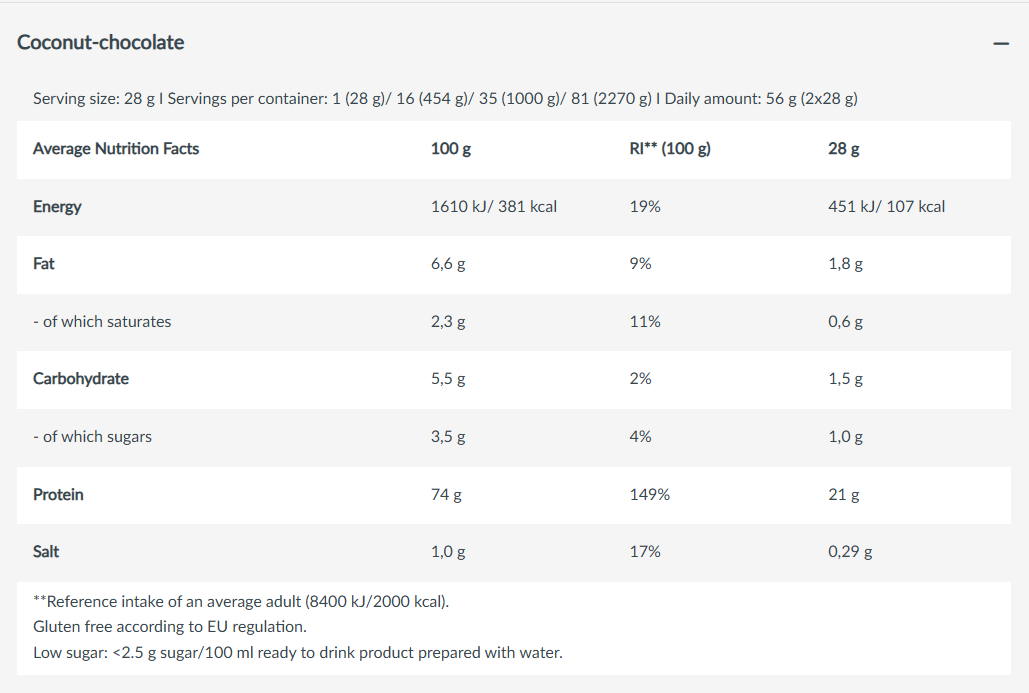Click the reference intake footnote text
This screenshot has height=693, width=1029.
pos(241,602)
